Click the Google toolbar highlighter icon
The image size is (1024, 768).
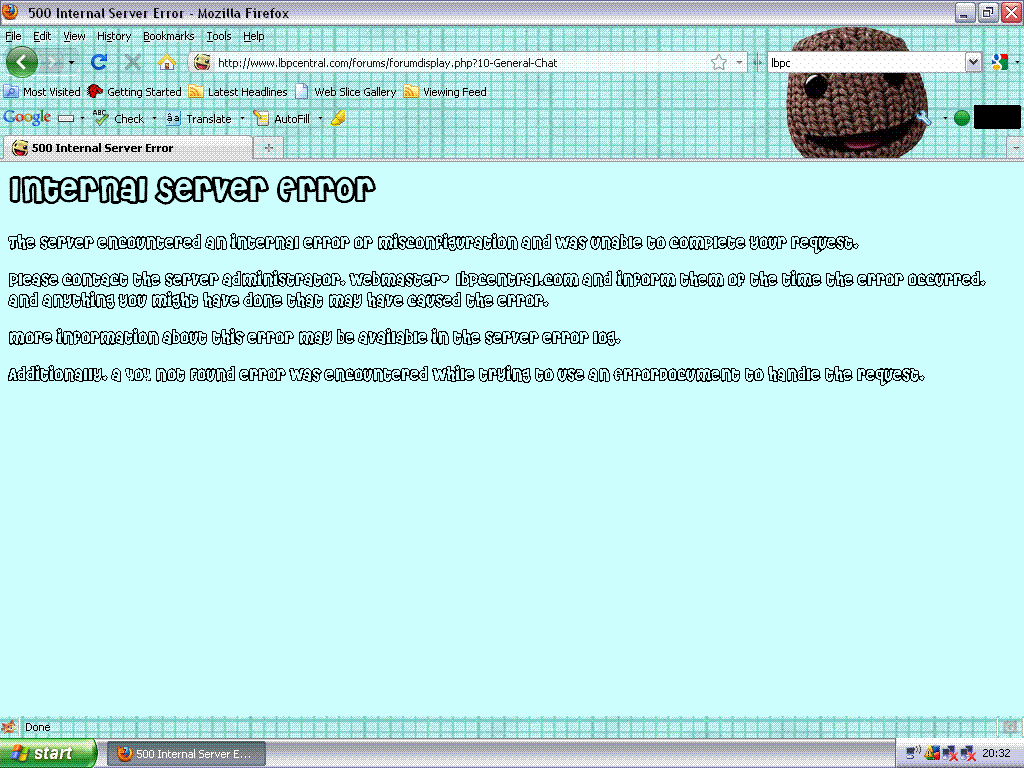(339, 118)
